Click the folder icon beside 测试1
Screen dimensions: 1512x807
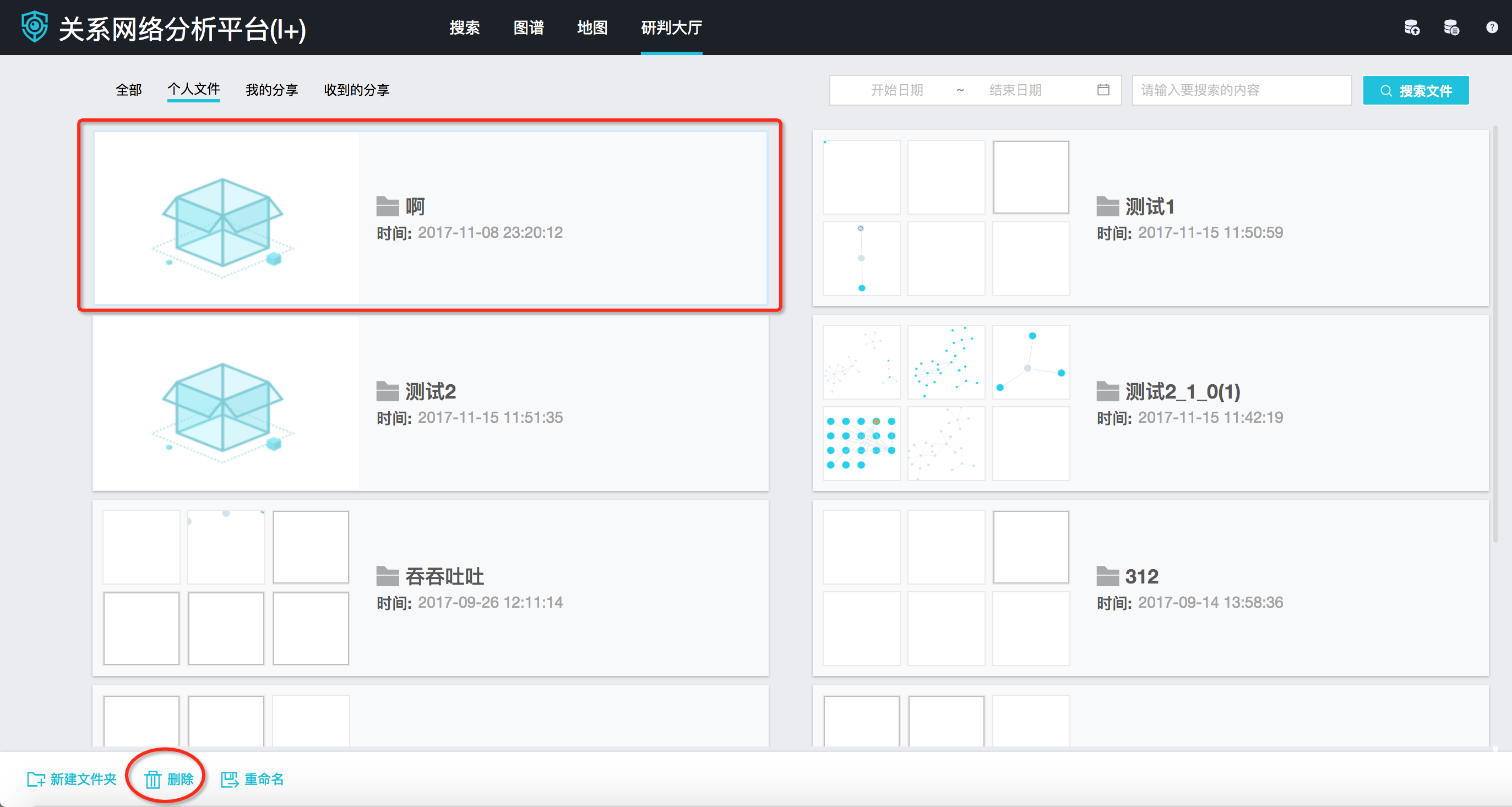coord(1108,206)
